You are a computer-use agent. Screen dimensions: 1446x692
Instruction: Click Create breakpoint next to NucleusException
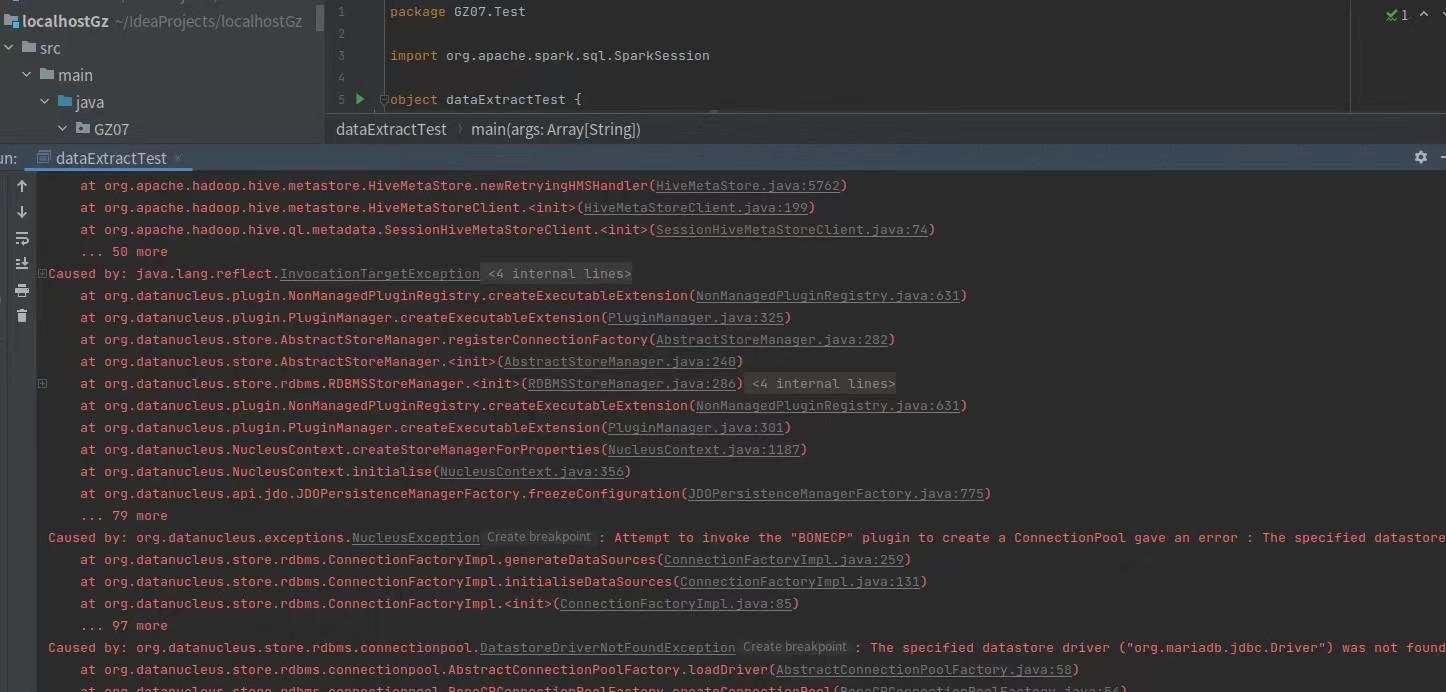539,537
